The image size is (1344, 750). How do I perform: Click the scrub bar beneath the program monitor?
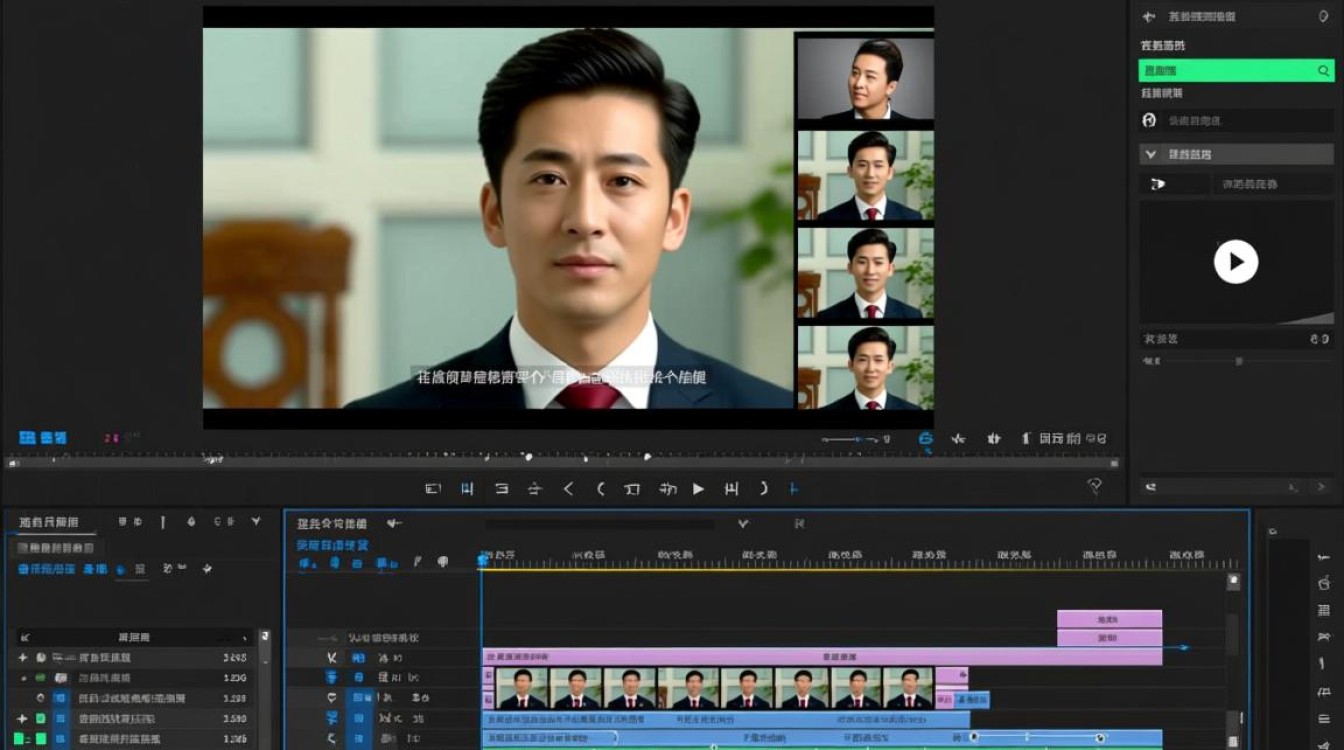point(562,462)
